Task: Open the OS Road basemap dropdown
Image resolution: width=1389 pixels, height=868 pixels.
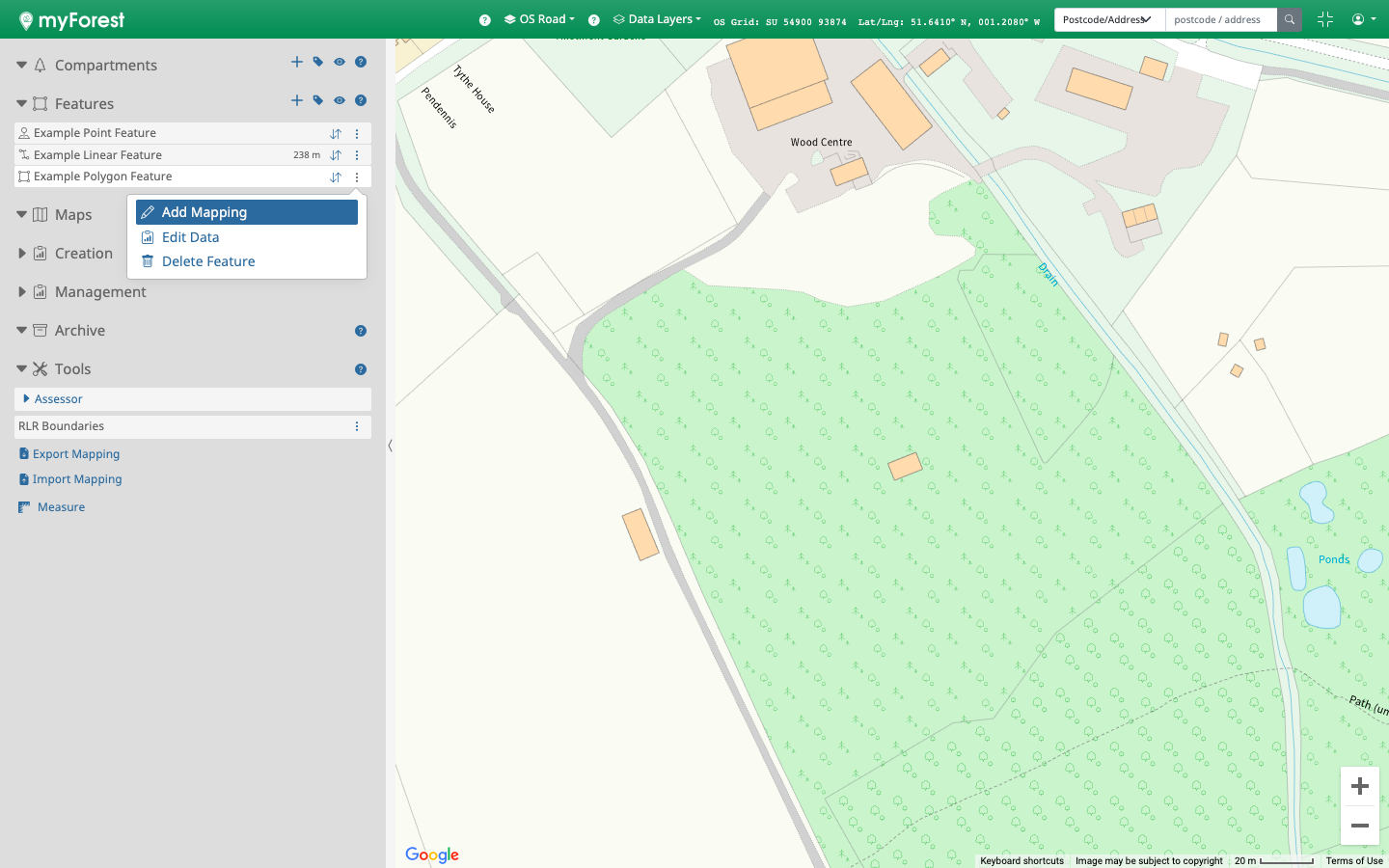Action: tap(539, 19)
